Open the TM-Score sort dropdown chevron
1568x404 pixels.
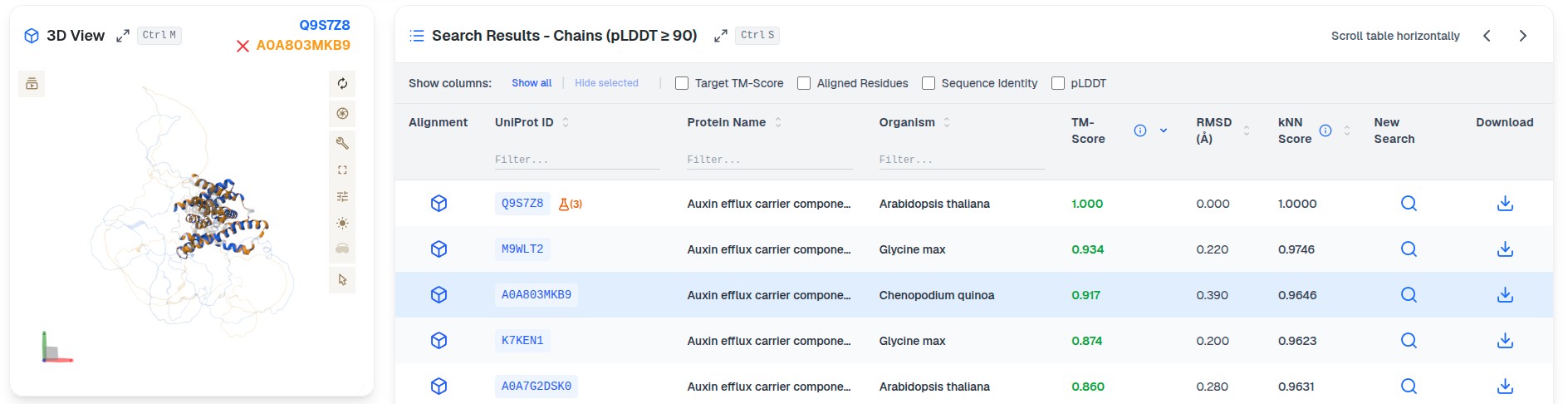[x=1164, y=131]
